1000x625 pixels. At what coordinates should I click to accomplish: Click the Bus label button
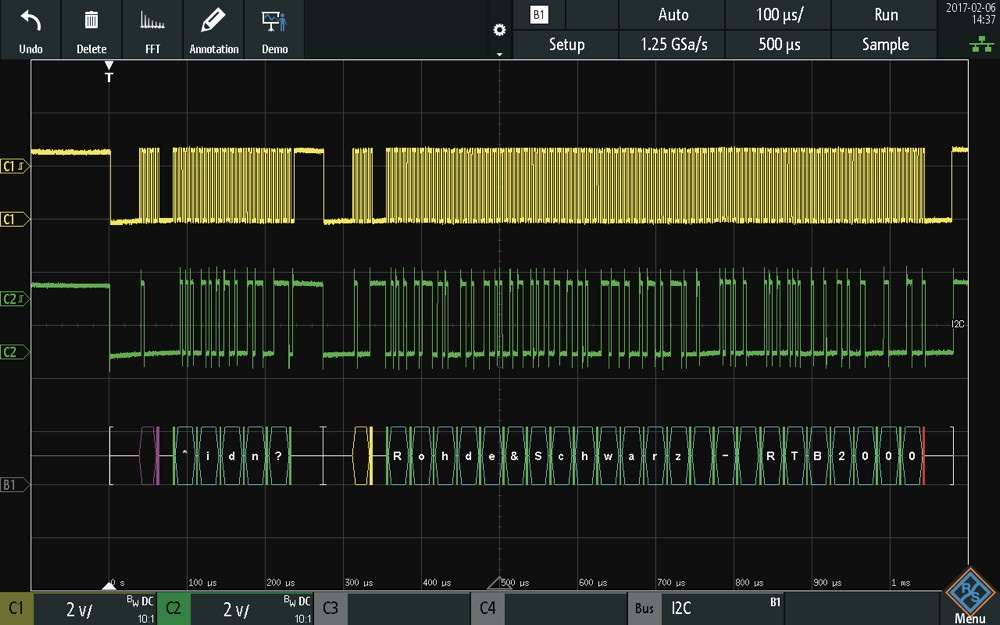644,608
